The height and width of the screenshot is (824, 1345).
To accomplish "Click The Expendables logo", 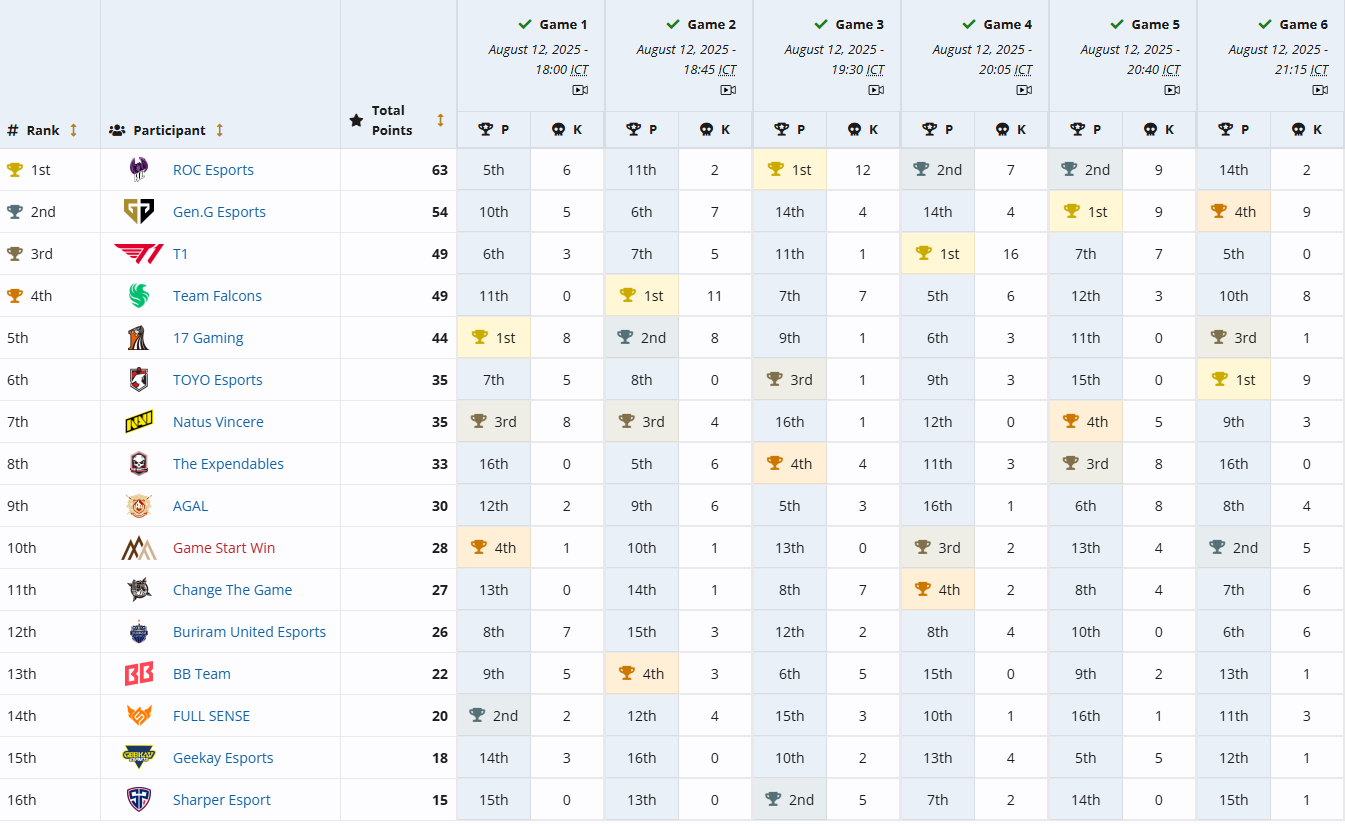I will 138,464.
